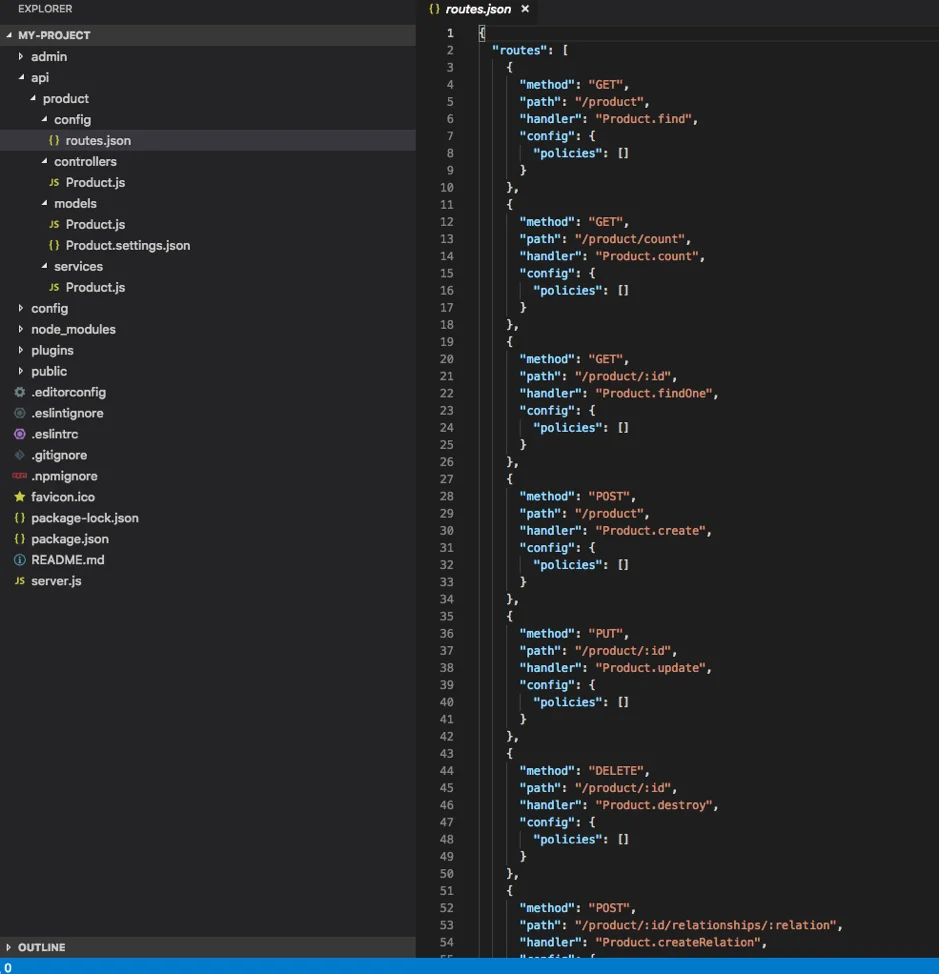Click the JS icon beside controllers Product.js
The width and height of the screenshot is (939, 974).
coord(54,183)
